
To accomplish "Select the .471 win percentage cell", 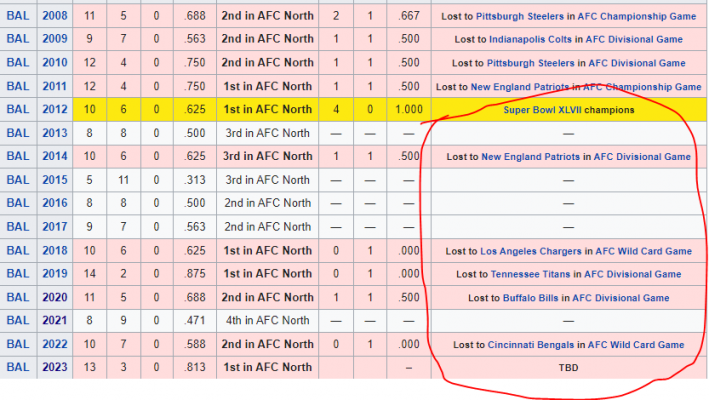I will 195,320.
